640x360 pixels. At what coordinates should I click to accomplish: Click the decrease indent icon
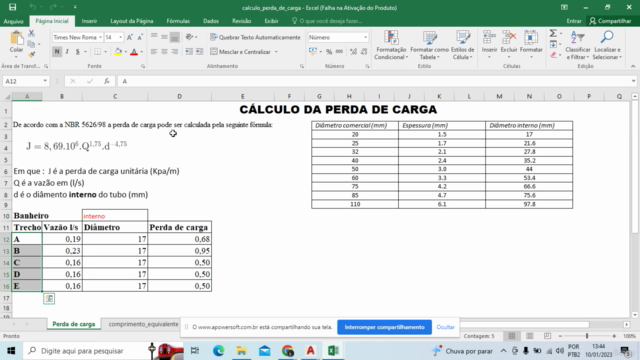[189, 52]
